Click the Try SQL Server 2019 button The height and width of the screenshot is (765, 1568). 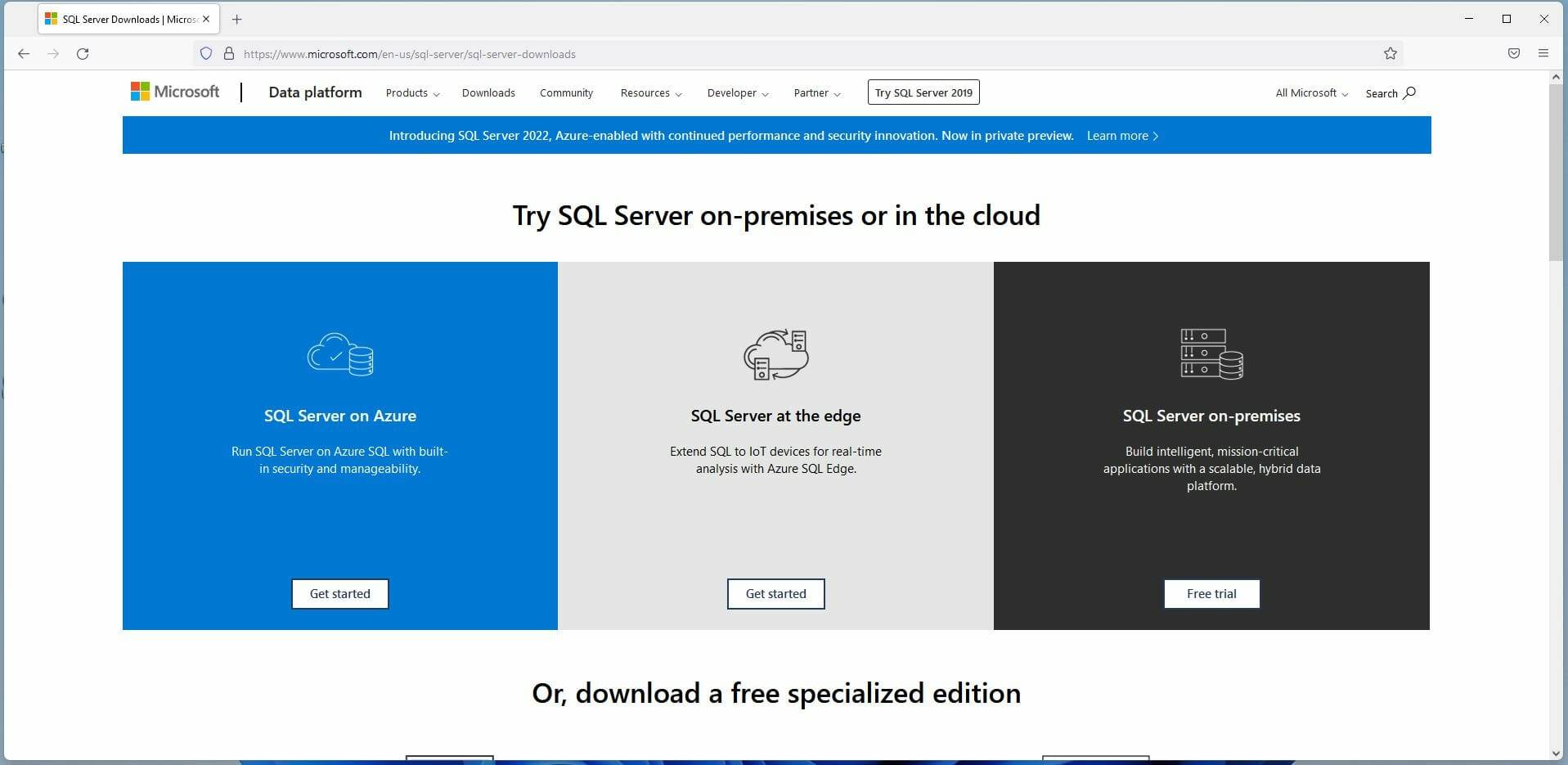point(923,92)
